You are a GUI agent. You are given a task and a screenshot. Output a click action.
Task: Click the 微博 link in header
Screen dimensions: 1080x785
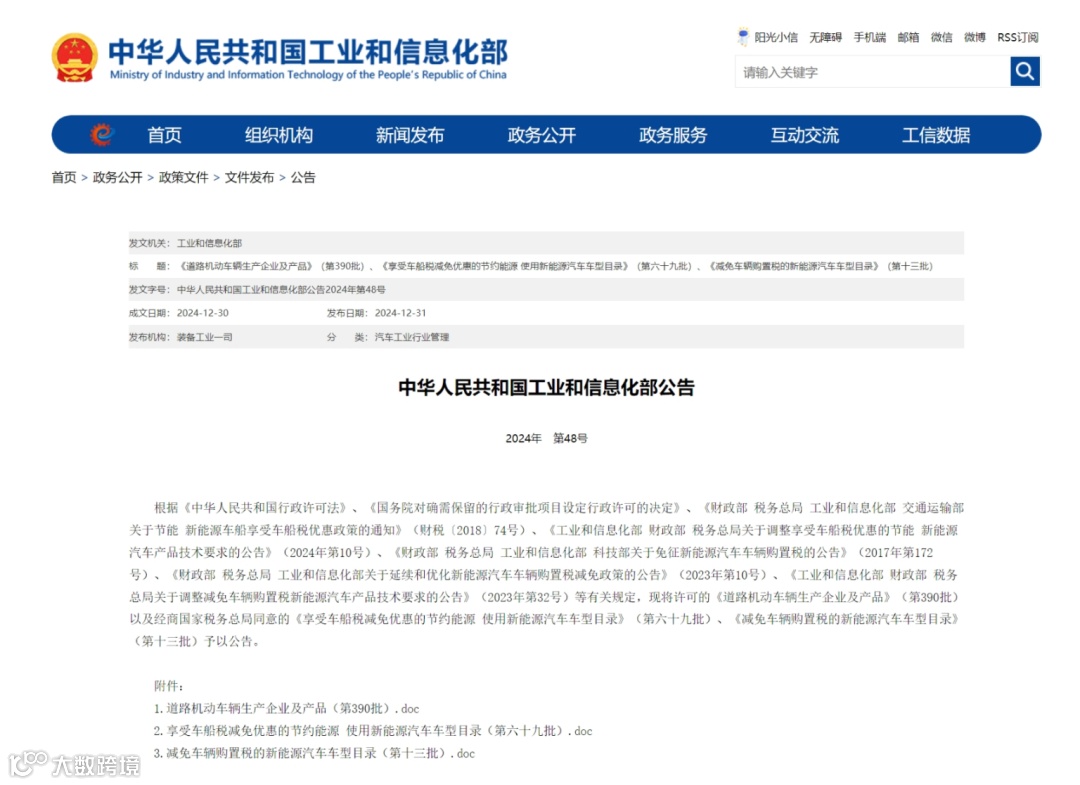(x=974, y=37)
